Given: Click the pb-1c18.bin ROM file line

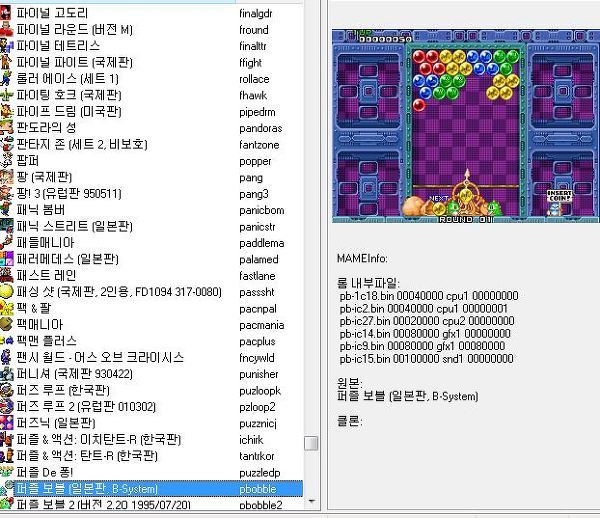Looking at the screenshot, I should coord(429,296).
